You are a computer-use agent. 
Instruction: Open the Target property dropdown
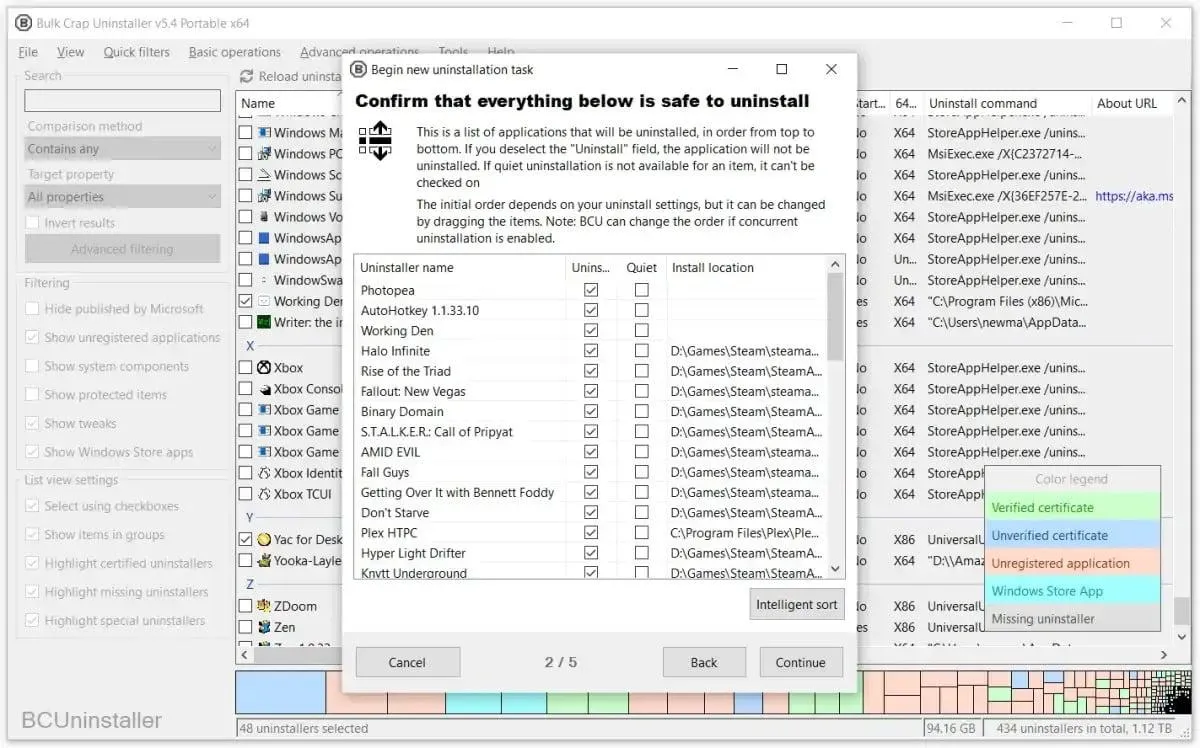click(x=122, y=197)
